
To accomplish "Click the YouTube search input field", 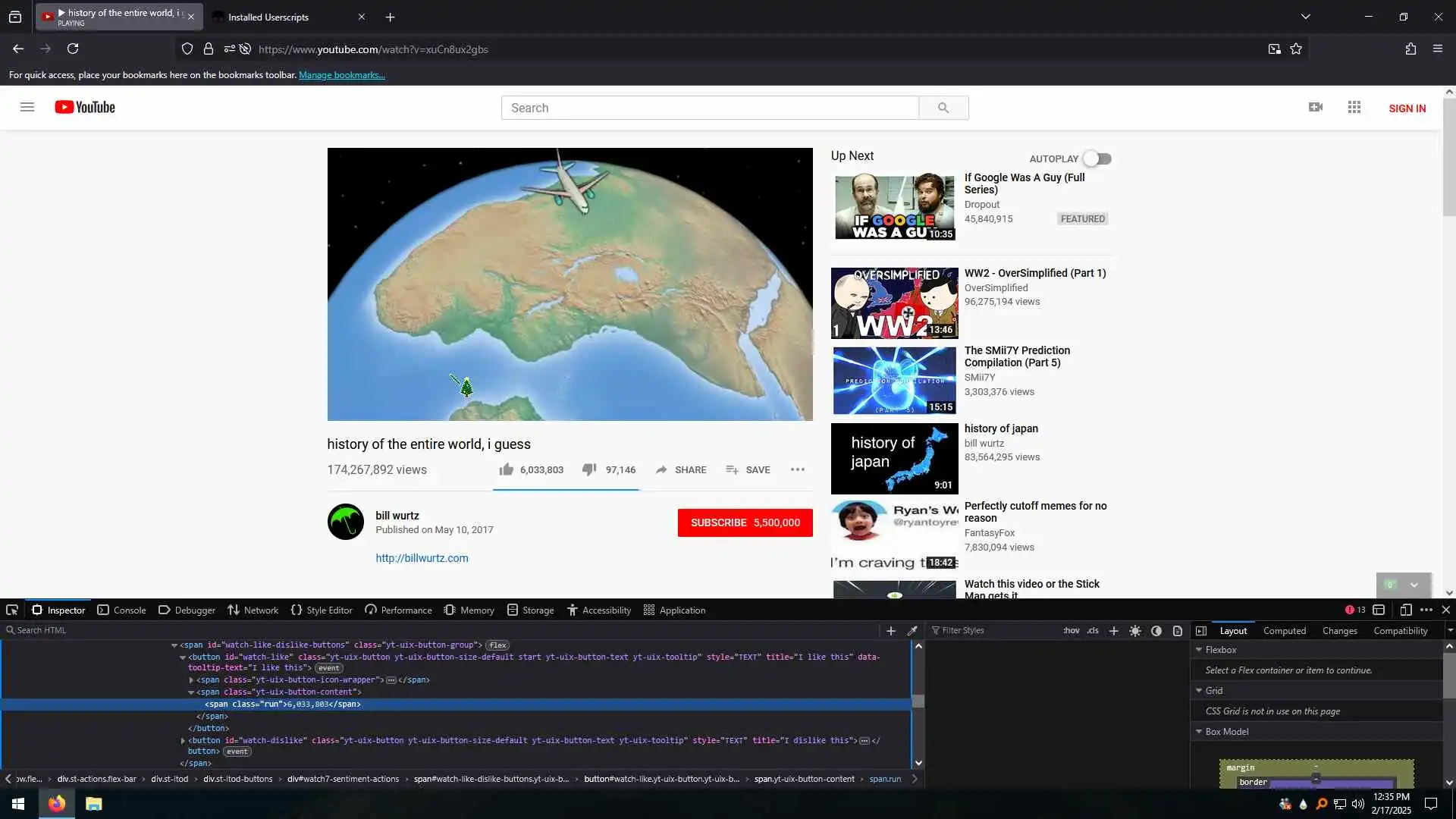I will (x=709, y=108).
